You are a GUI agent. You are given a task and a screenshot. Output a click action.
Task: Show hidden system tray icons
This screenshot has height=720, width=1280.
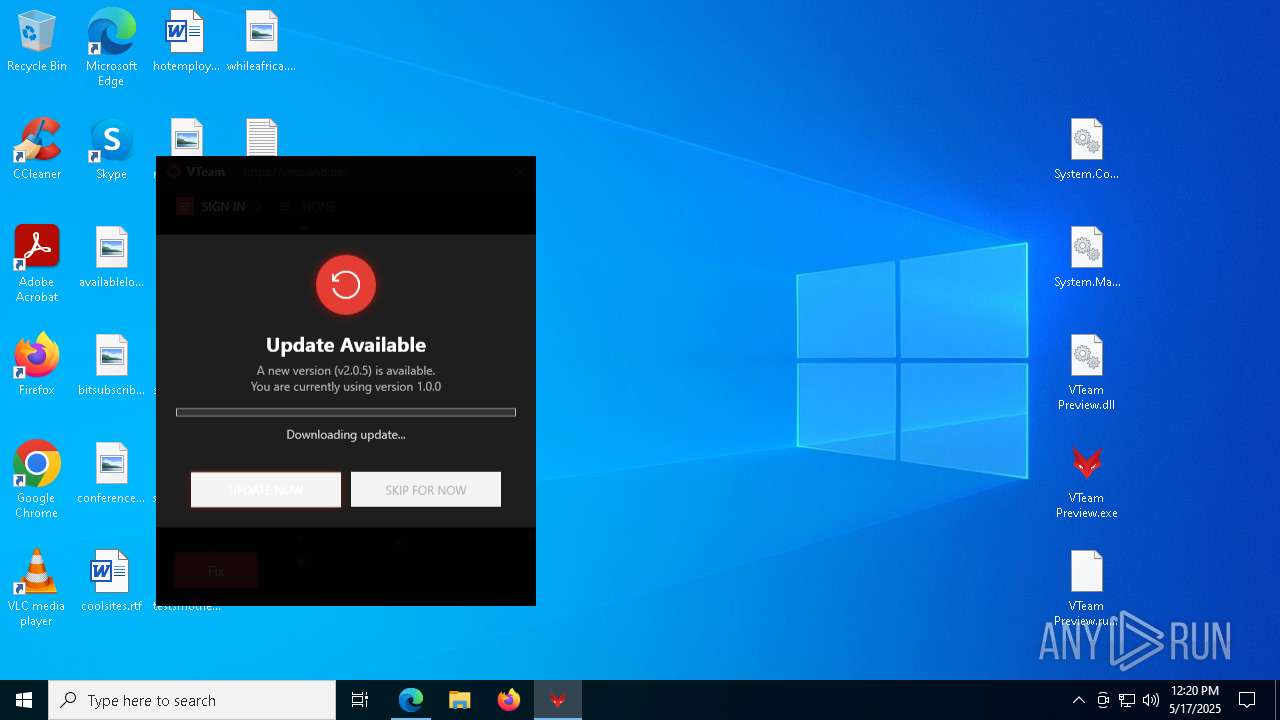click(1078, 700)
